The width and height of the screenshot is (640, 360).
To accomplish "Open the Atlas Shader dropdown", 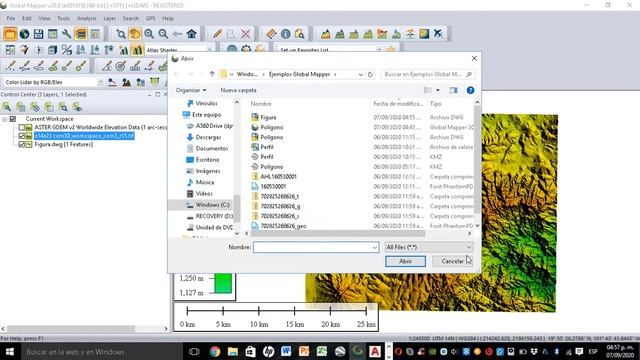I will 209,50.
